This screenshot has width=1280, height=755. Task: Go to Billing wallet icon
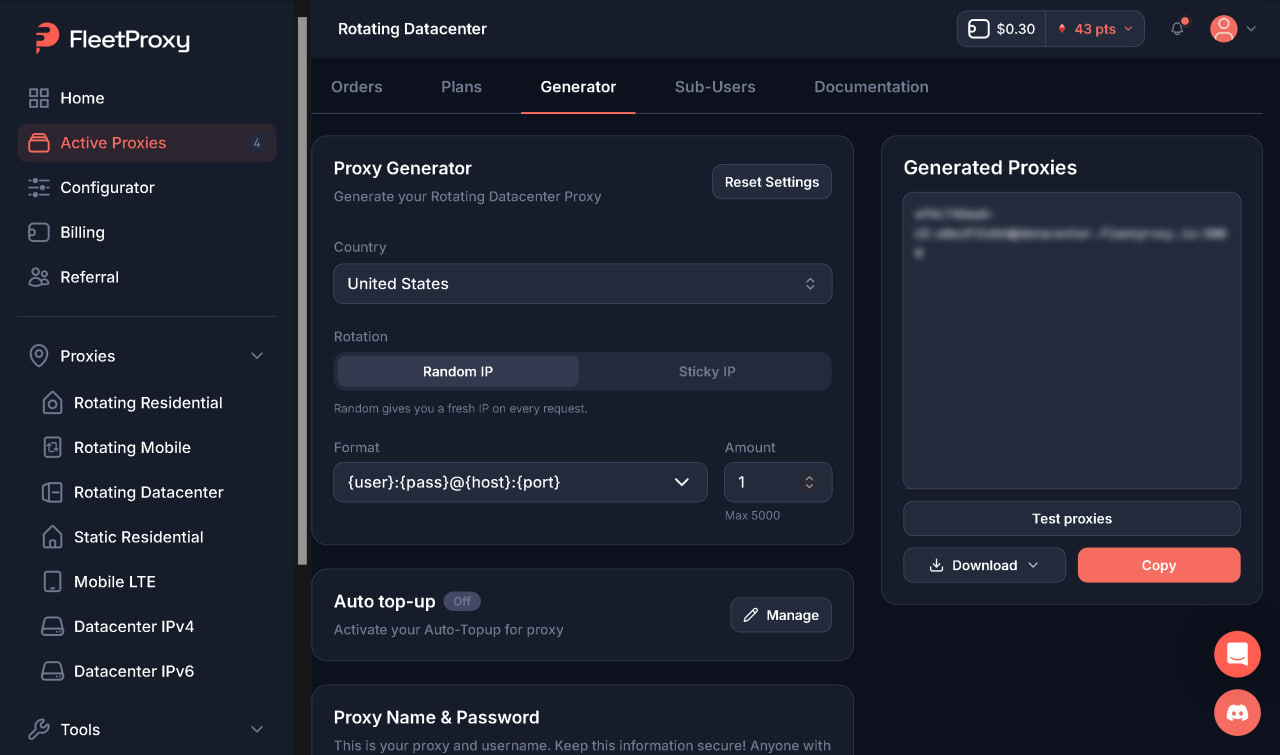click(x=39, y=232)
